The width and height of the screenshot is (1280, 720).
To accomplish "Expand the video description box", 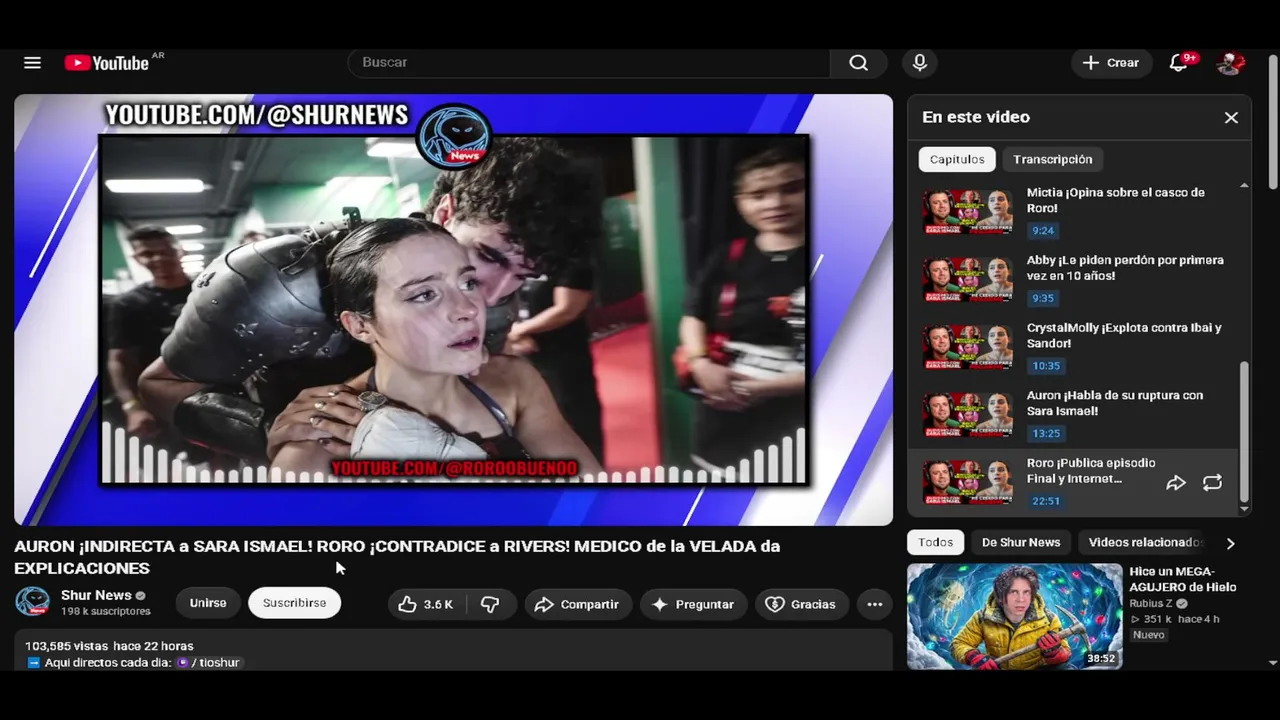I will click(x=453, y=650).
